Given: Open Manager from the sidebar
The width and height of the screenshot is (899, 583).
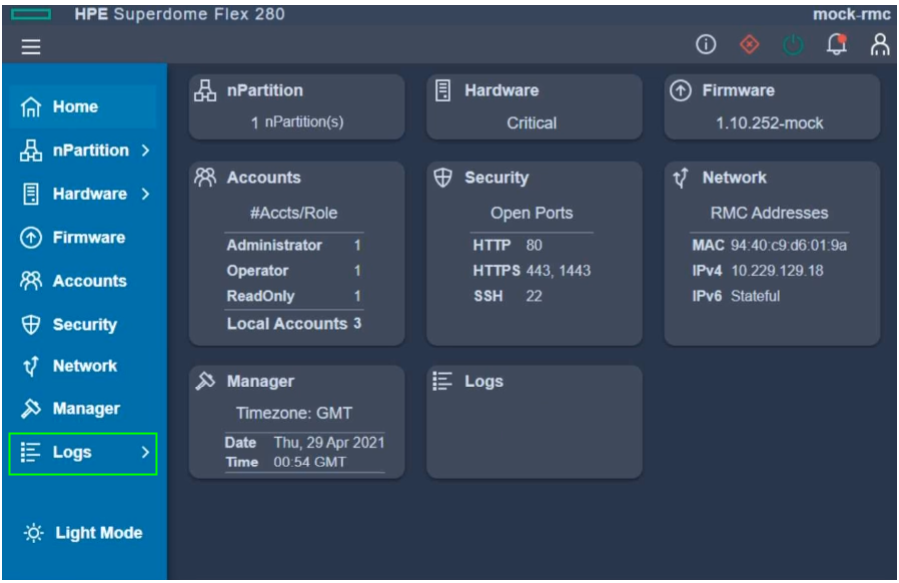Looking at the screenshot, I should (x=83, y=408).
